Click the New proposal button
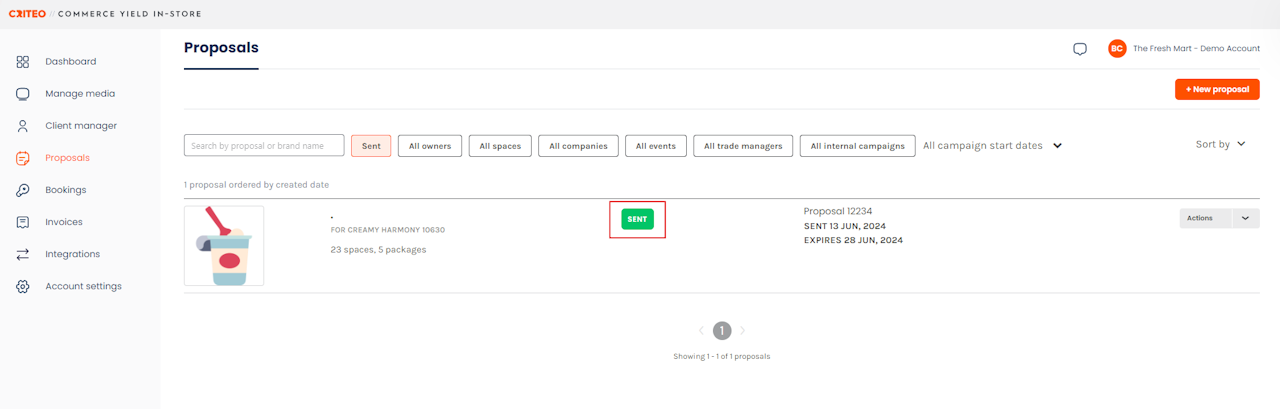 click(1217, 90)
